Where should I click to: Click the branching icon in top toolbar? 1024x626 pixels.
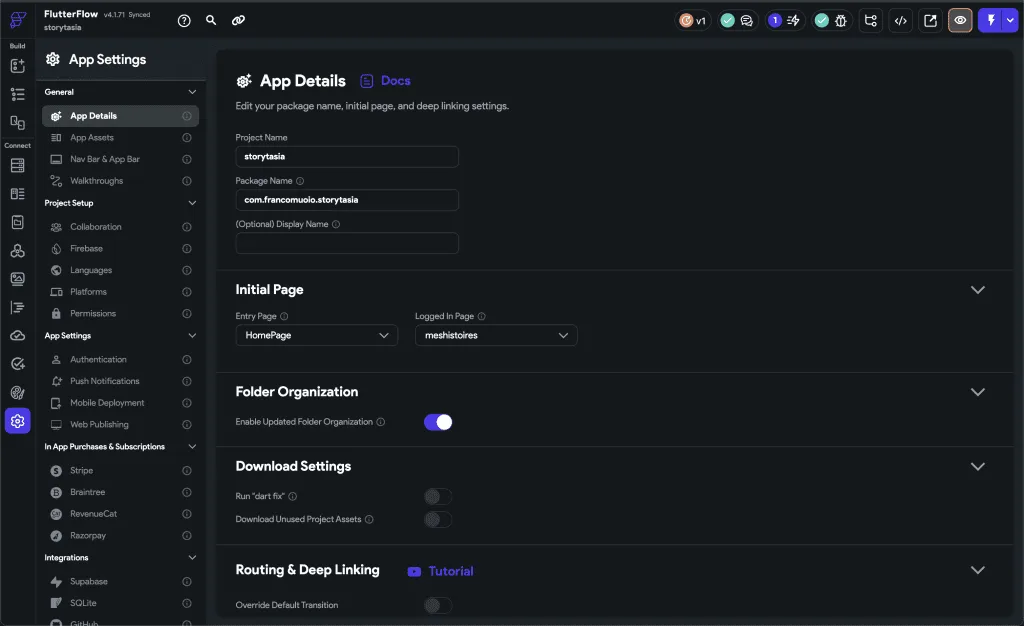[870, 20]
